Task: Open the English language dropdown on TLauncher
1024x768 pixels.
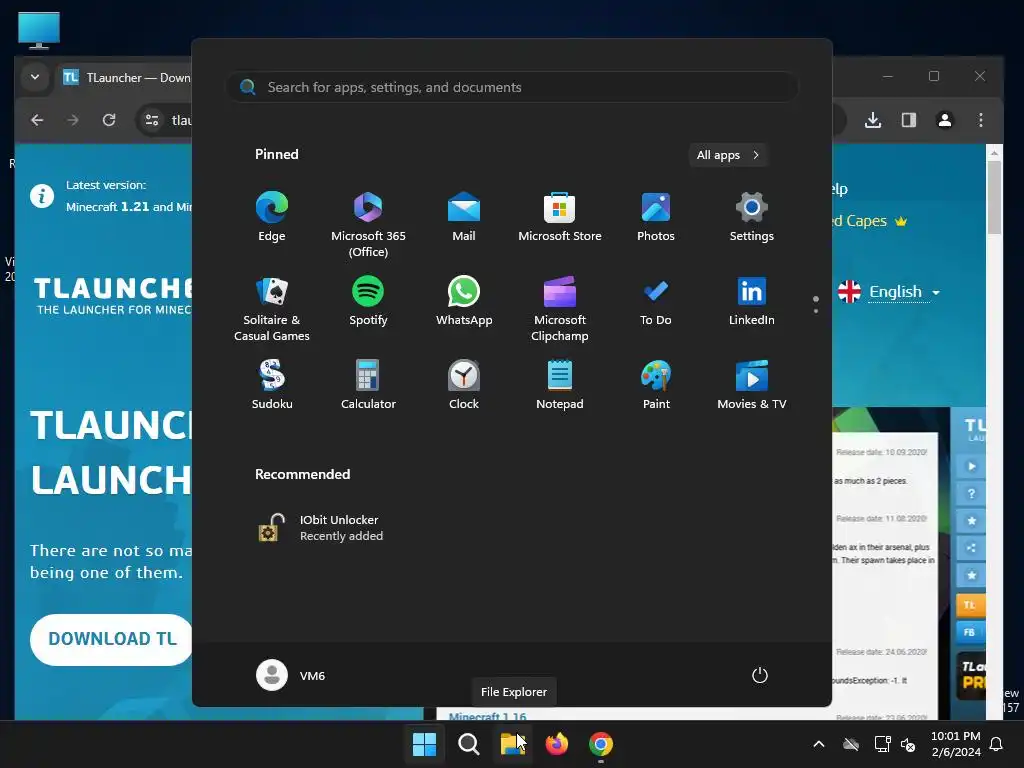Action: point(890,291)
